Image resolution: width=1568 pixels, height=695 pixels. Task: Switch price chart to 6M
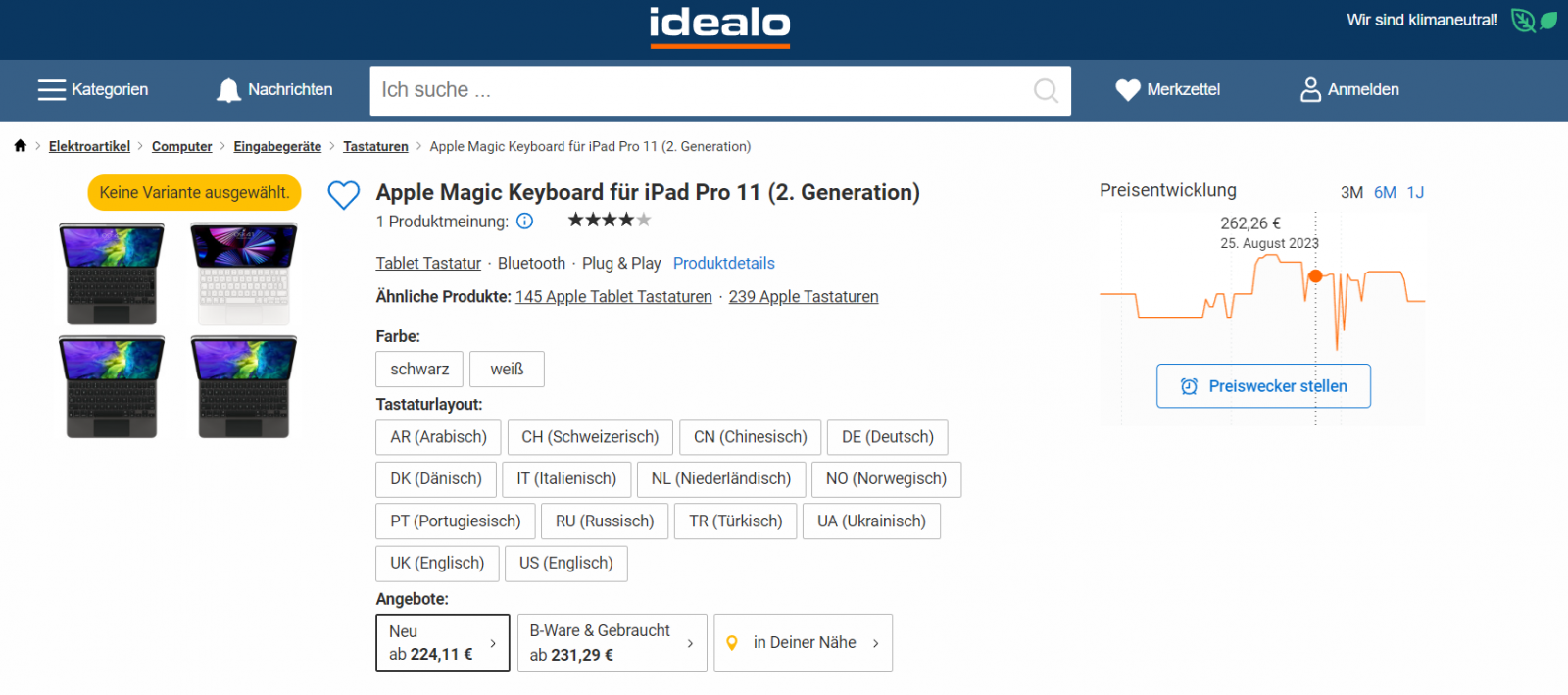[1385, 193]
